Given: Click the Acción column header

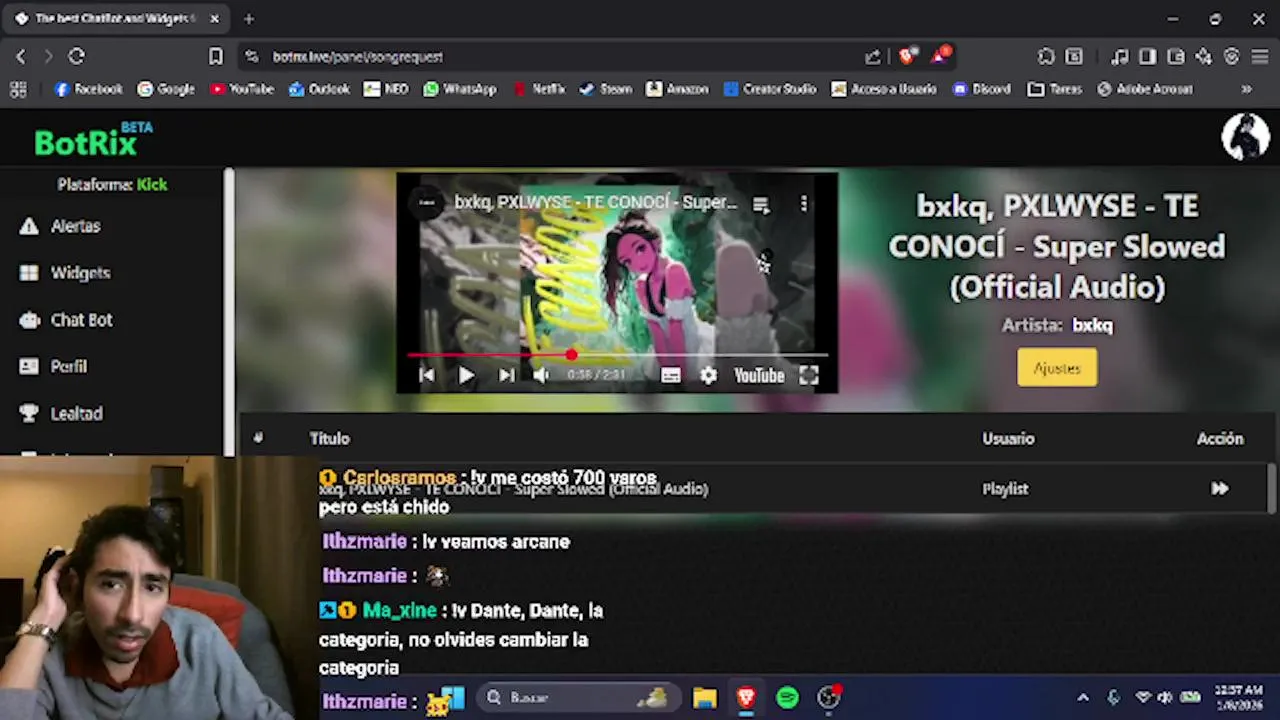Looking at the screenshot, I should coord(1220,439).
